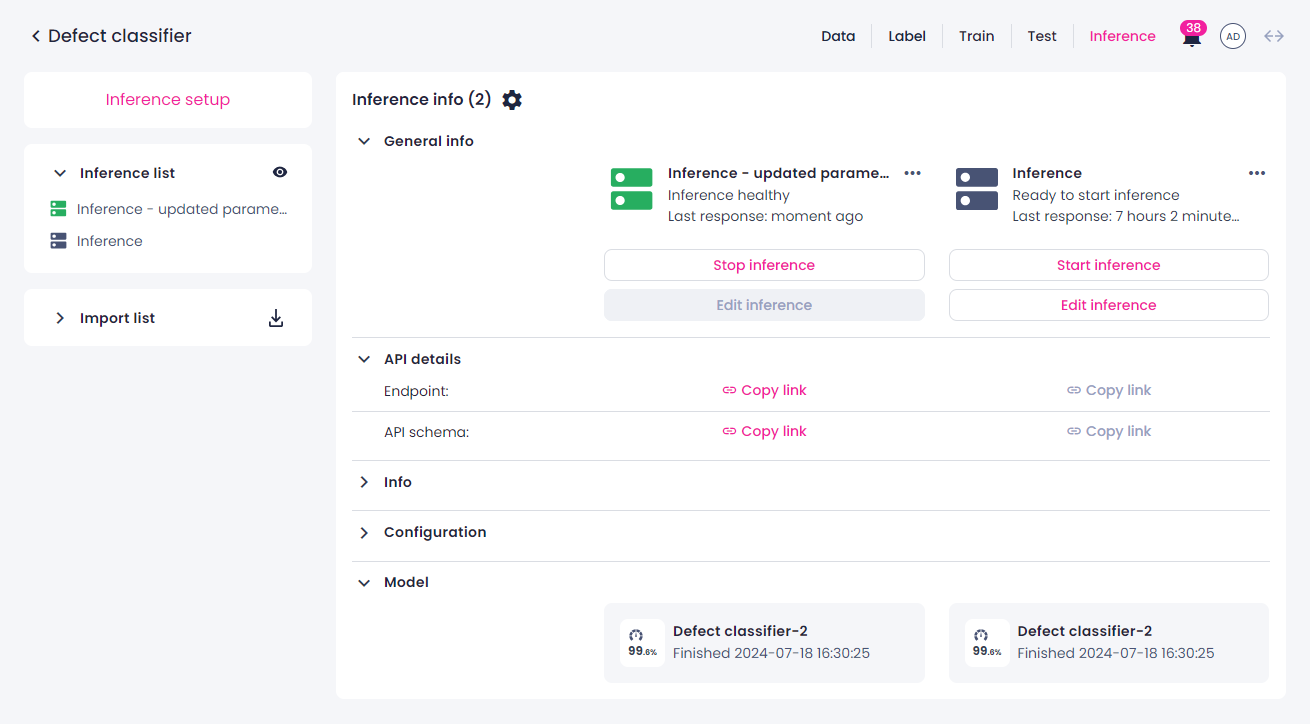Click the 'Inference healthy' status text
The image size is (1310, 724).
tap(729, 195)
